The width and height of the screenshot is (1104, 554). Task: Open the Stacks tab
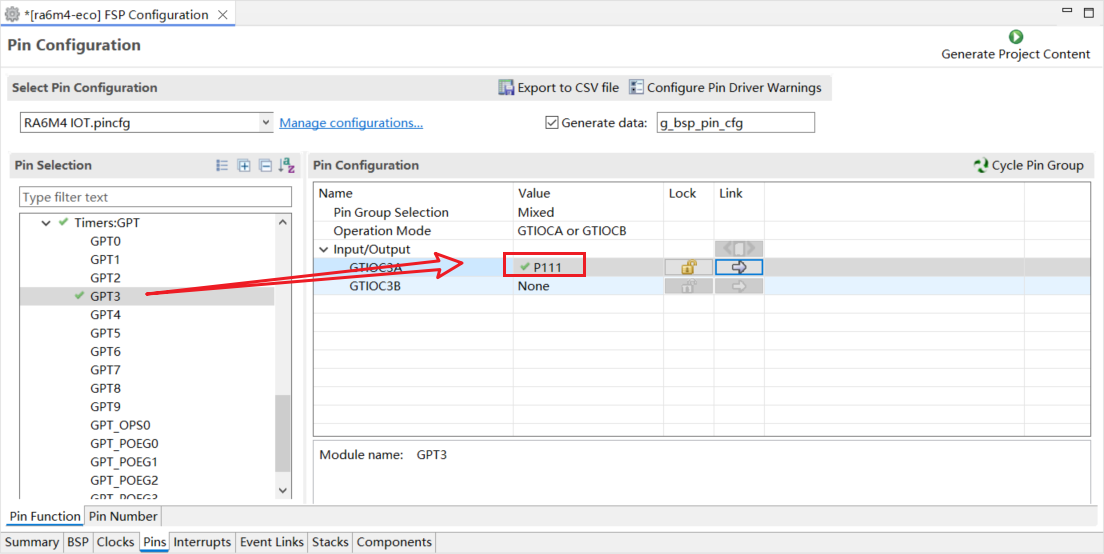330,542
